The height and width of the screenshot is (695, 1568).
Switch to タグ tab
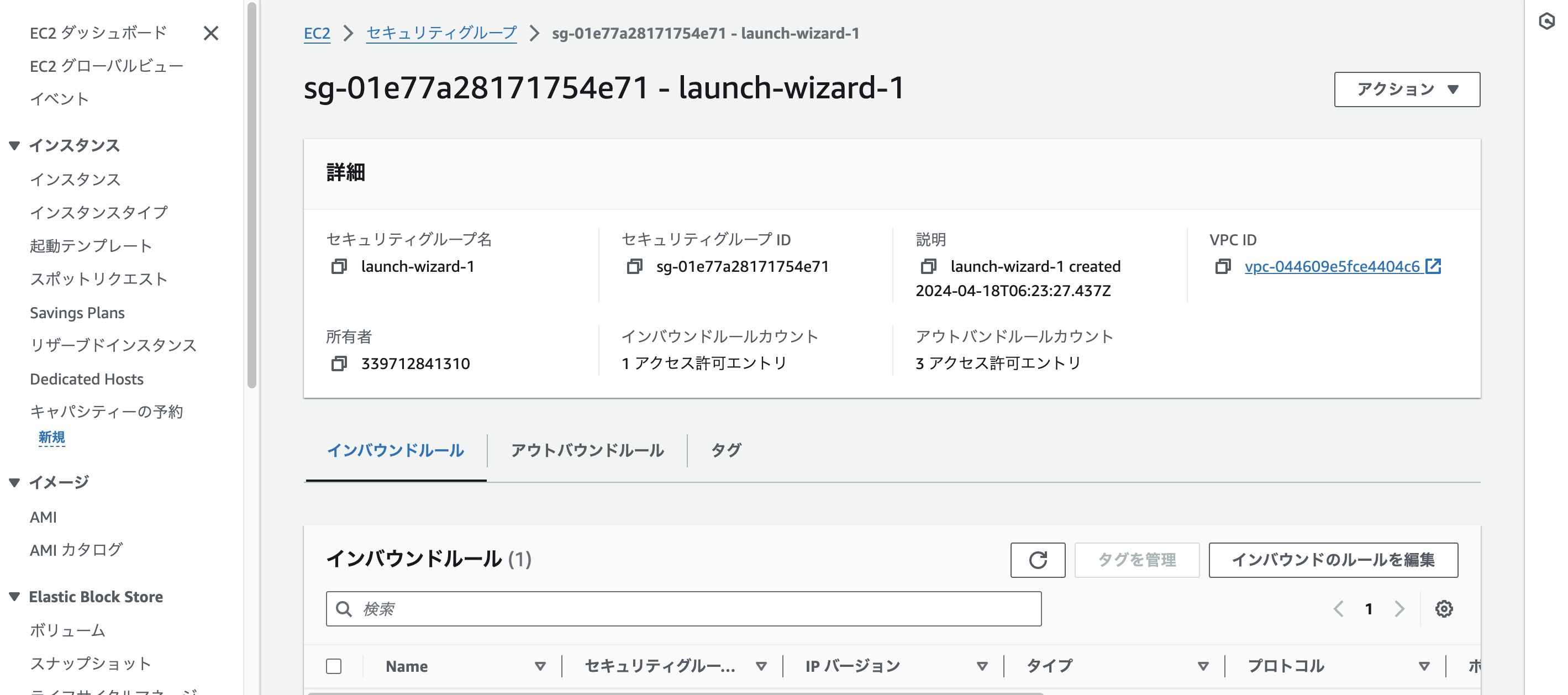(x=726, y=450)
